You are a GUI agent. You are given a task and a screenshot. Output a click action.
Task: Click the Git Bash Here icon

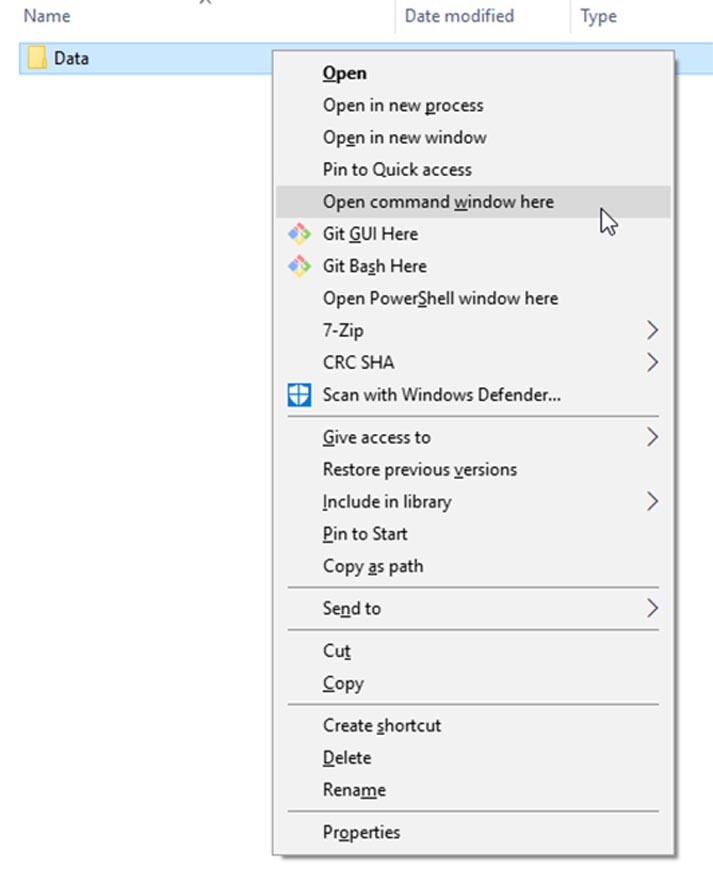pyautogui.click(x=299, y=266)
